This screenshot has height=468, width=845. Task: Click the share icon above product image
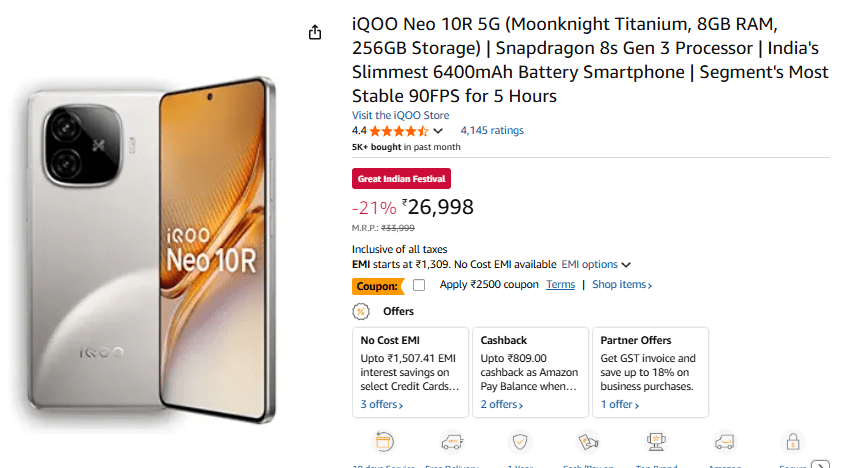pyautogui.click(x=315, y=32)
